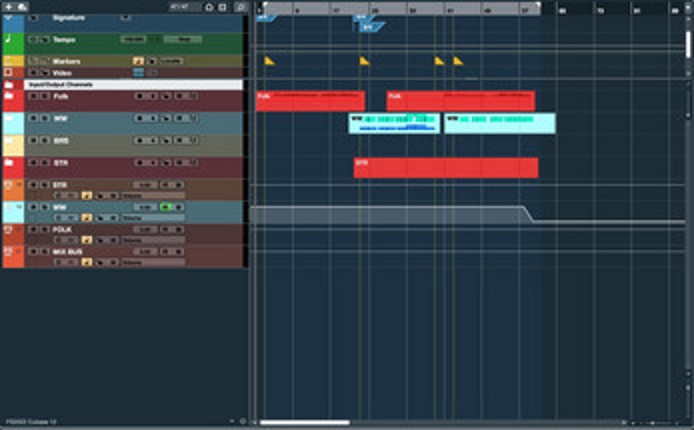The image size is (694, 430).
Task: Enable record on the Folk folder track
Action: point(140,96)
